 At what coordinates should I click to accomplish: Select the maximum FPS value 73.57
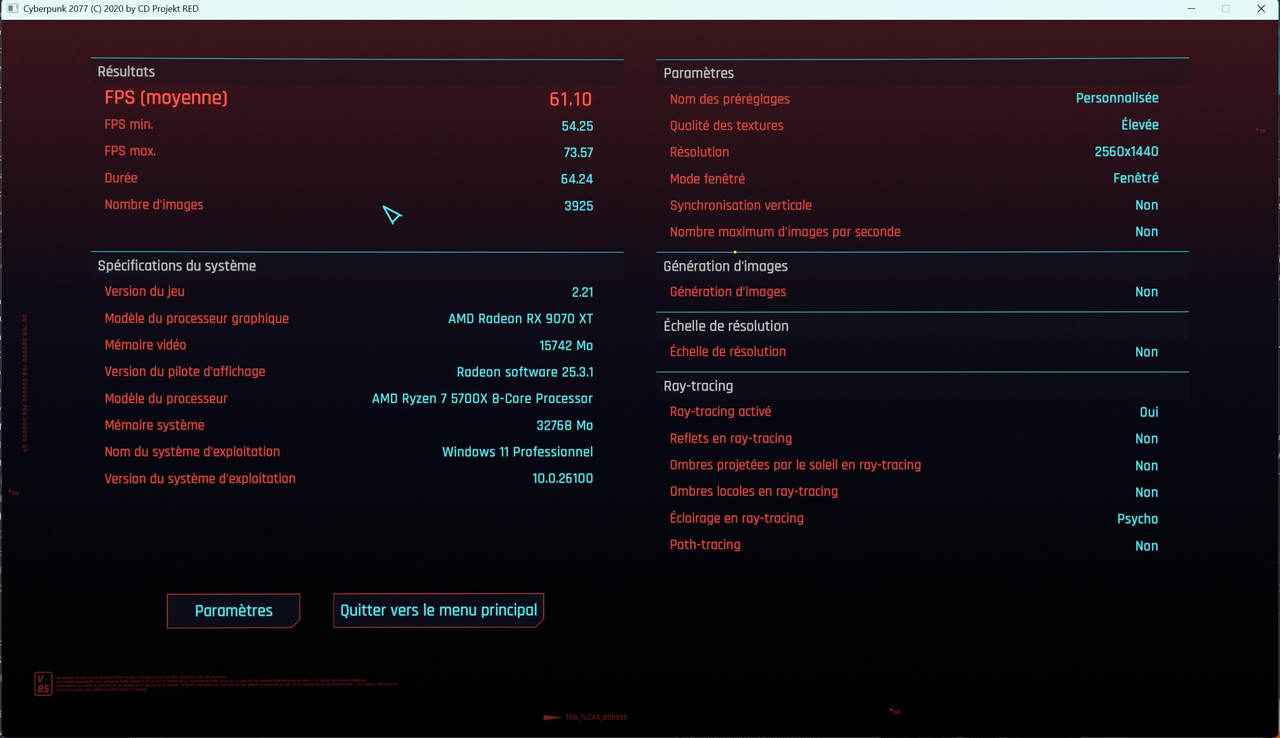click(578, 153)
